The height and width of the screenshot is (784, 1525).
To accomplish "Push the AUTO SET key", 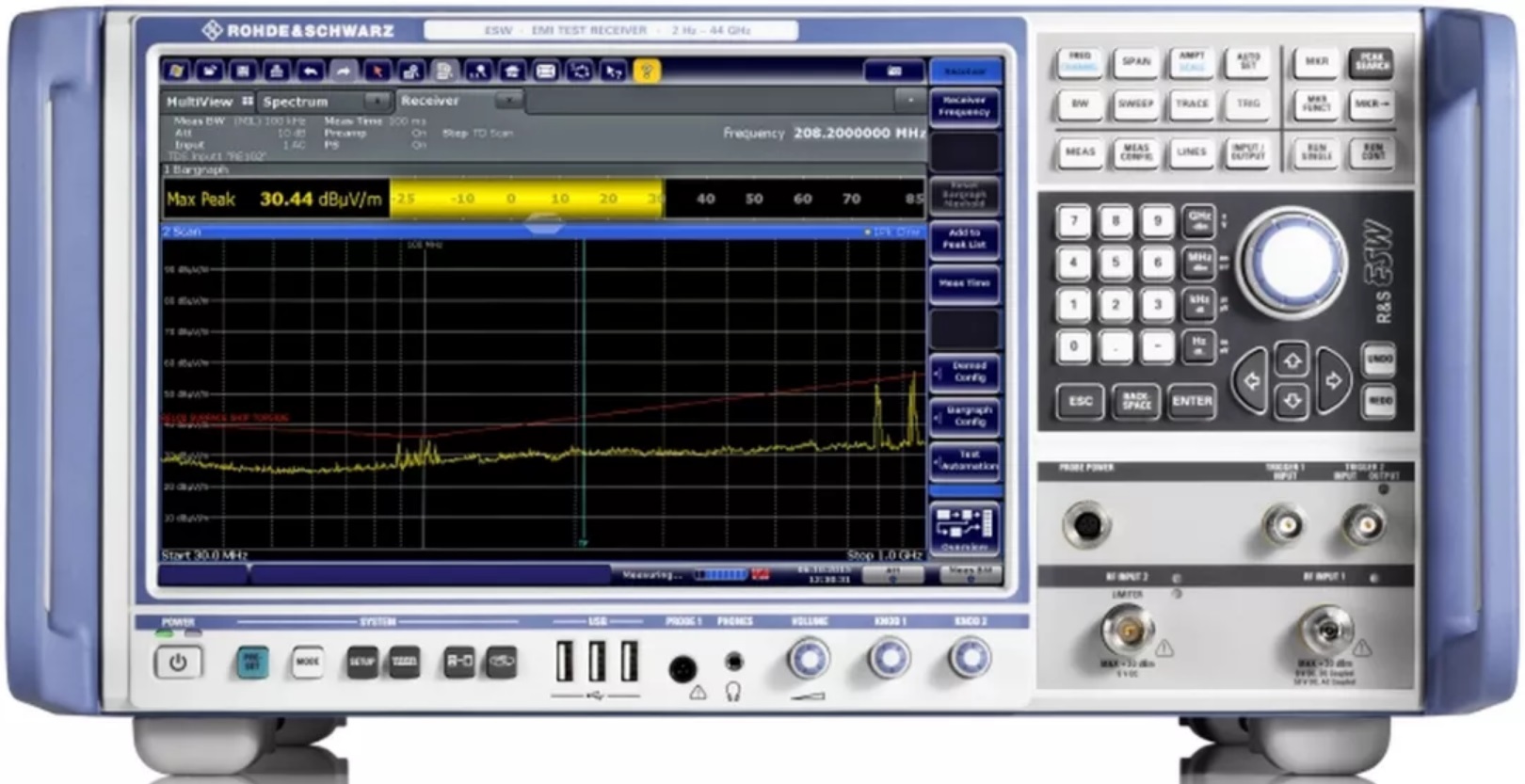I will [x=1247, y=62].
